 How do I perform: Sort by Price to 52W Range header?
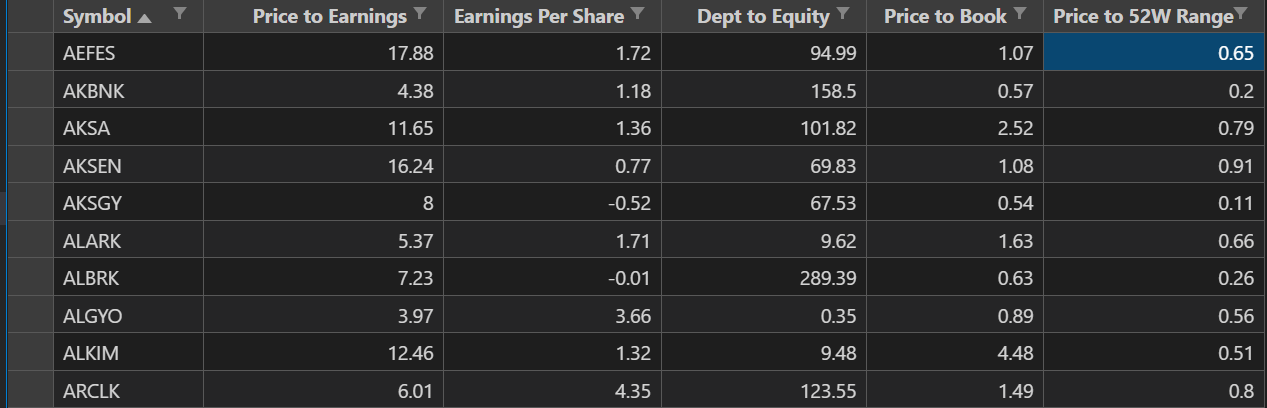click(1142, 17)
